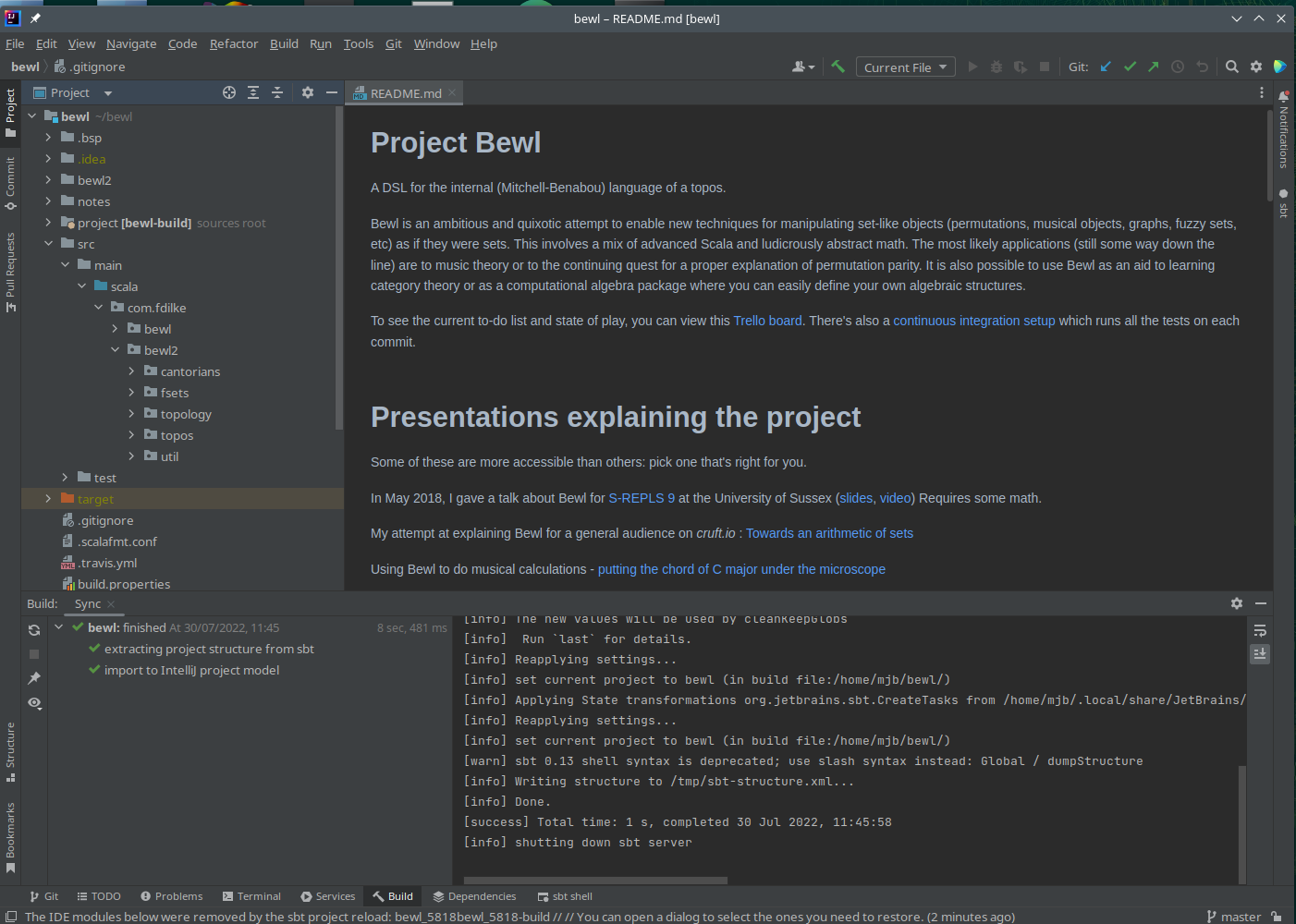Expand the notes folder
This screenshot has width=1296, height=924.
(x=48, y=201)
